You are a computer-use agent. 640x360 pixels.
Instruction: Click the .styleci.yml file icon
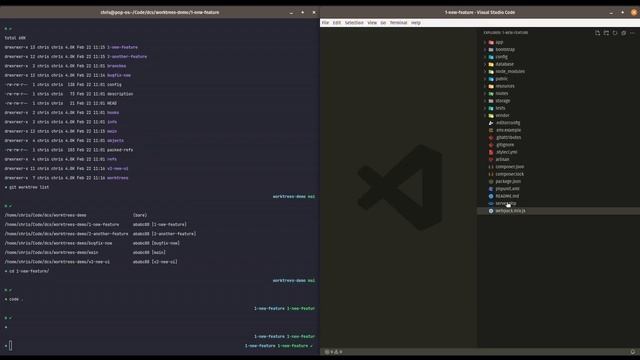491,152
